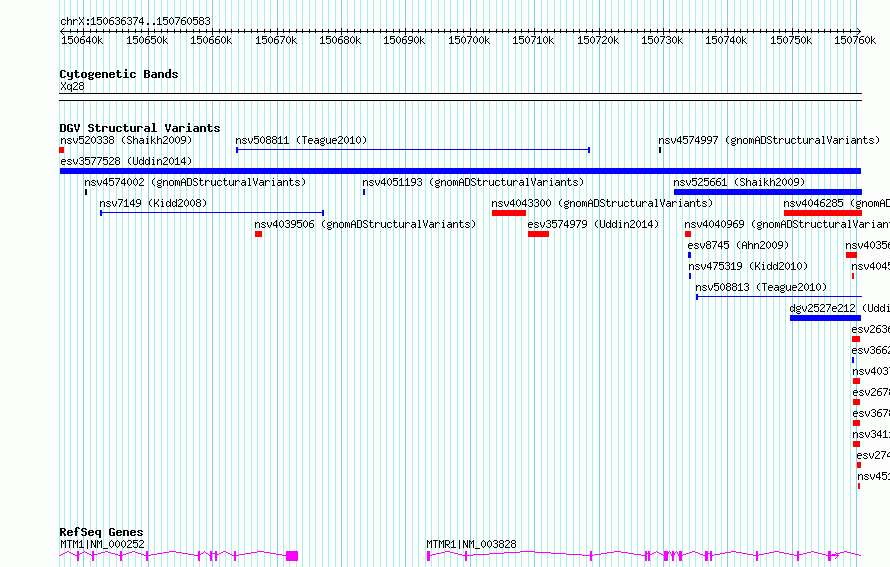Select the Cytogenetic Bands track title
890x567 pixels.
(x=119, y=74)
